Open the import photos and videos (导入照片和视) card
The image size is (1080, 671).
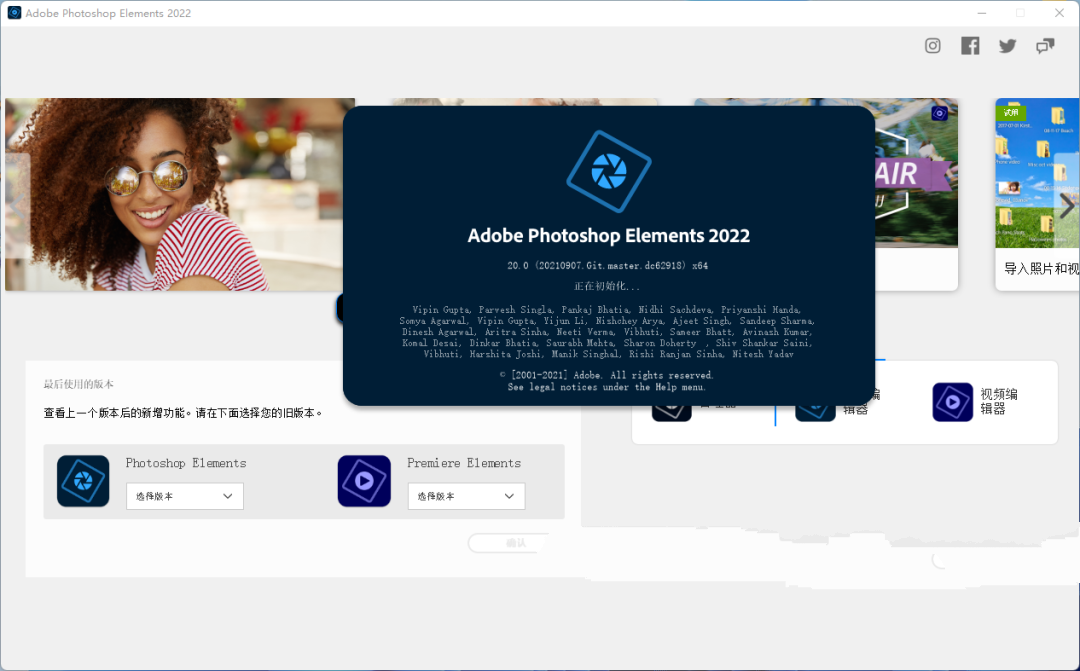point(1037,194)
